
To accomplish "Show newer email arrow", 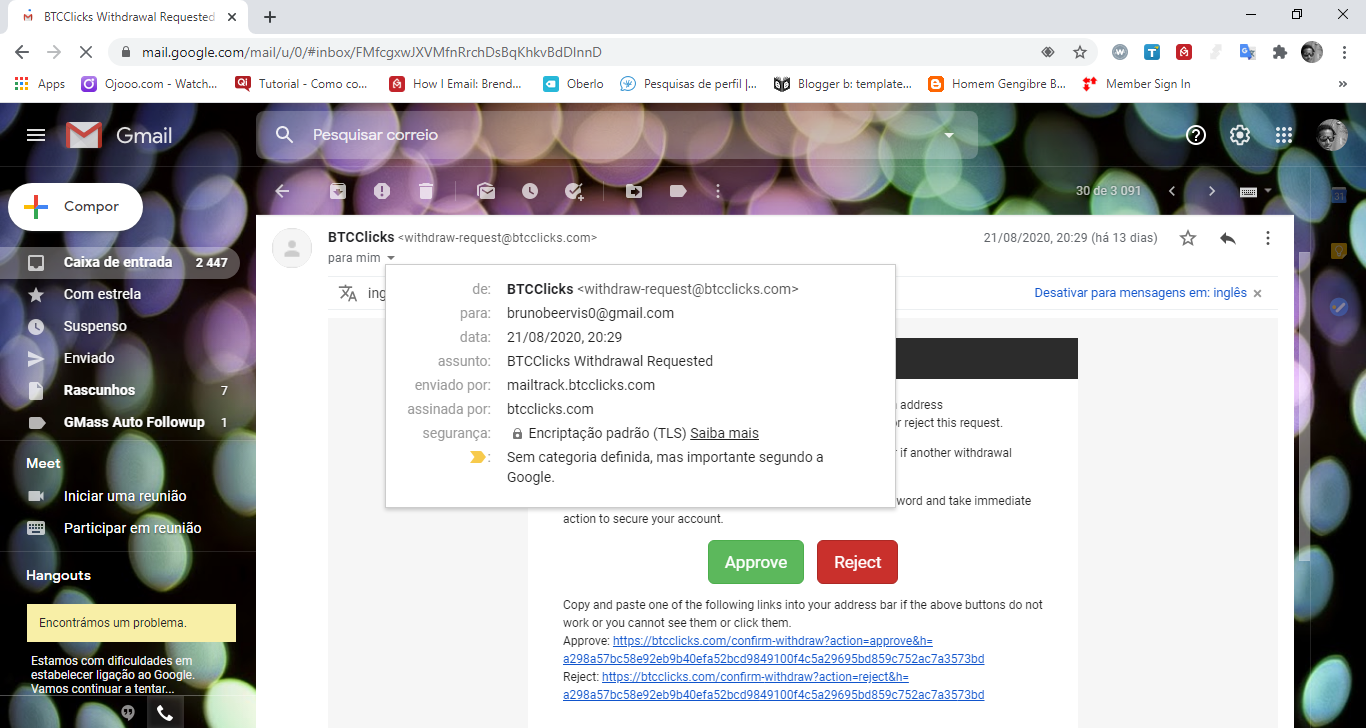I will tap(1172, 191).
